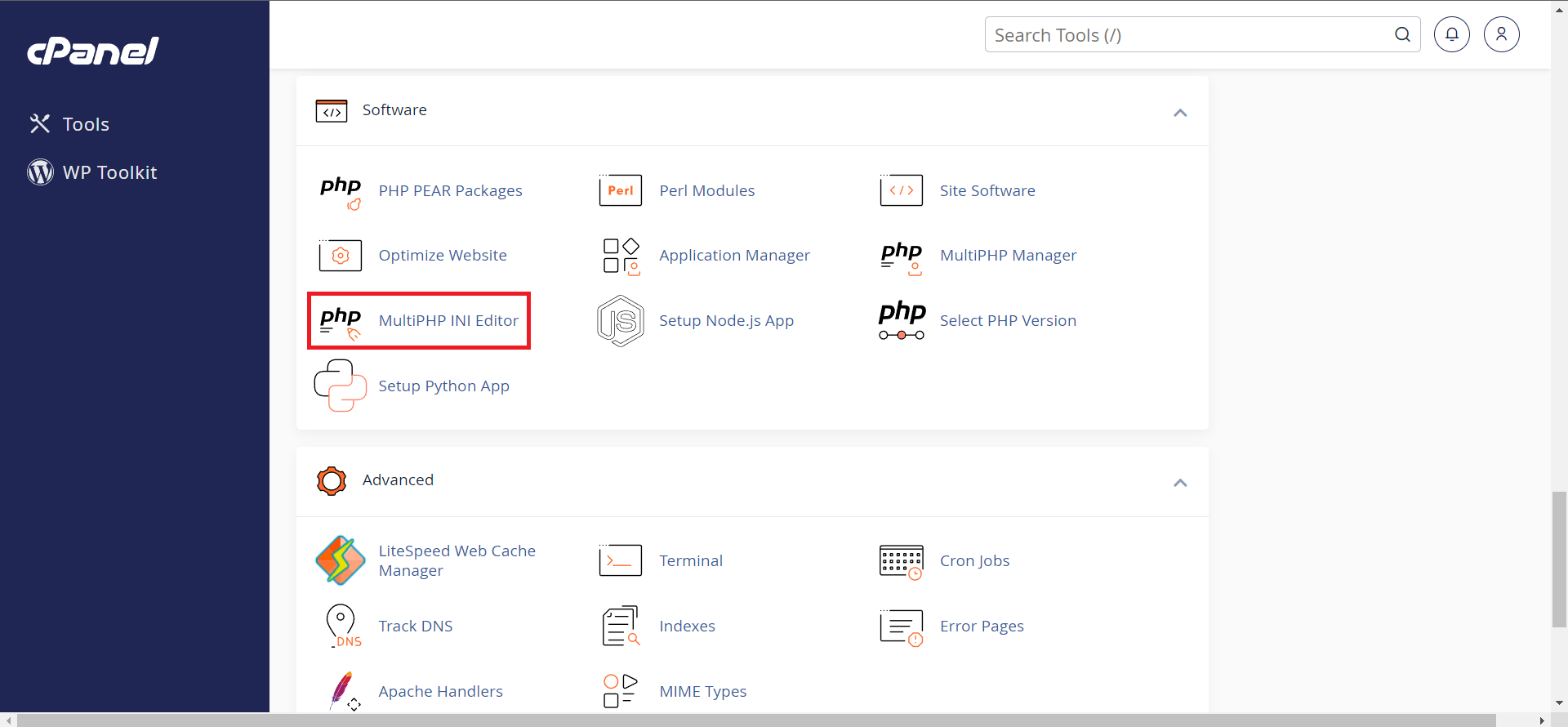Click the Indexes document icon
The height and width of the screenshot is (727, 1568).
[621, 627]
